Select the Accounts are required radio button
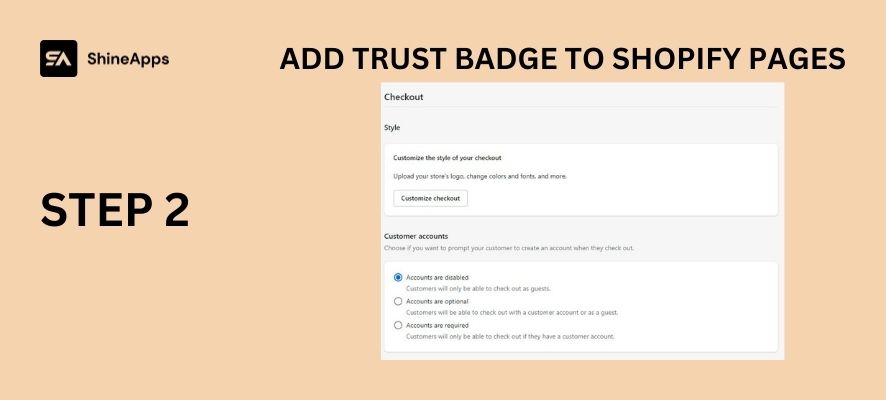 (x=398, y=325)
